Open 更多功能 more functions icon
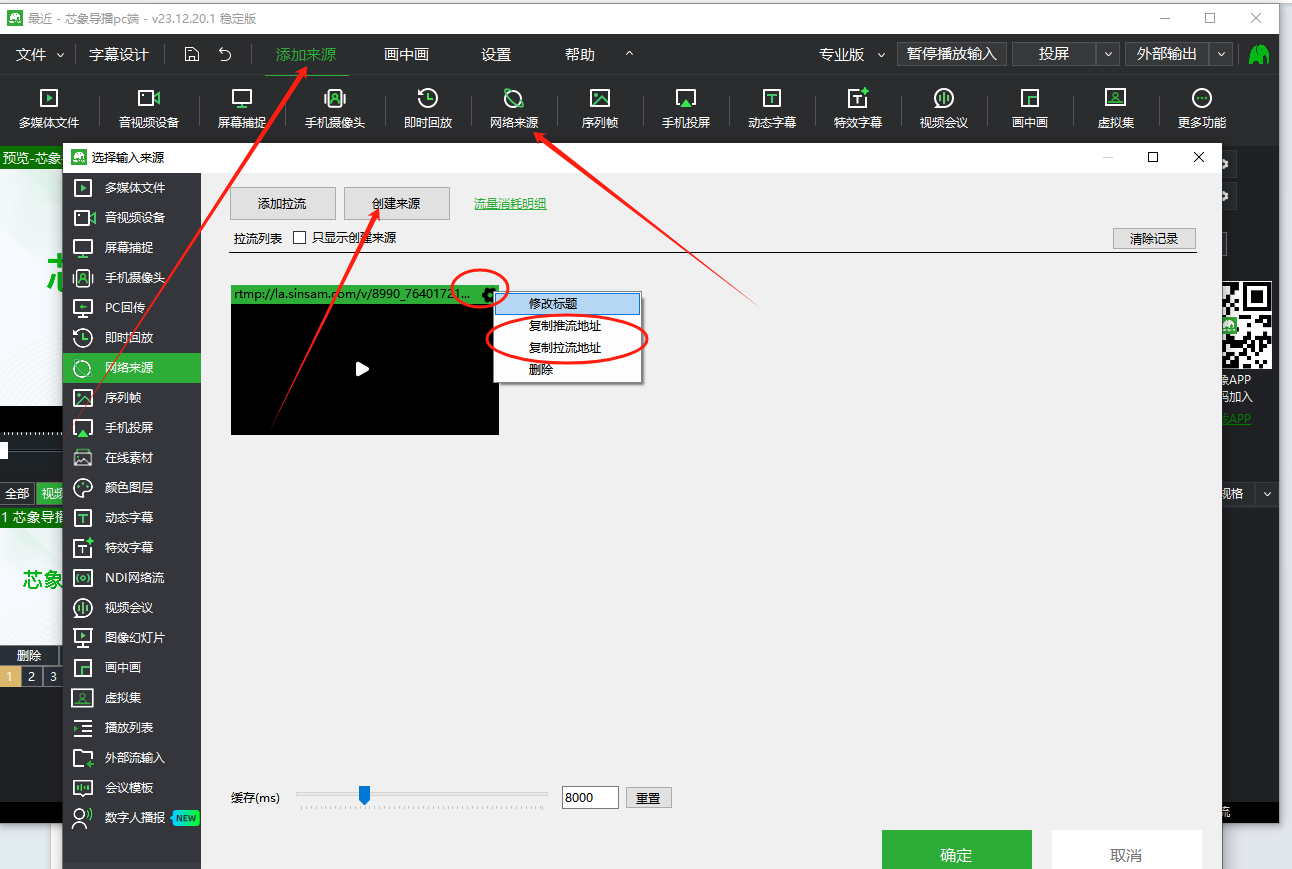 pos(1201,108)
